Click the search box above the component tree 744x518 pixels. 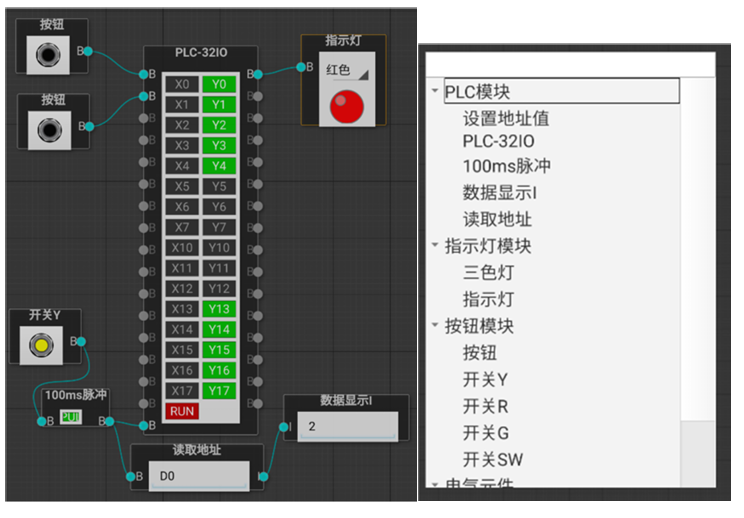pyautogui.click(x=570, y=65)
